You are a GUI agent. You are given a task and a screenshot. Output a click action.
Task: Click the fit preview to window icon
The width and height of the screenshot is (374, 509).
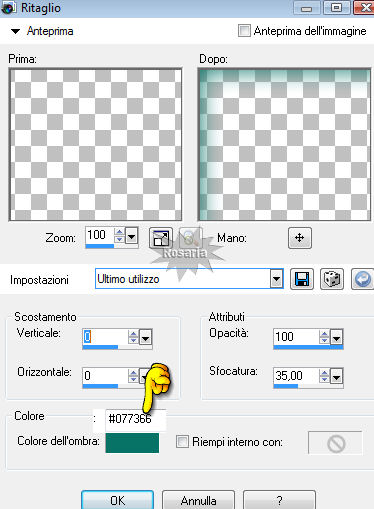pos(161,238)
